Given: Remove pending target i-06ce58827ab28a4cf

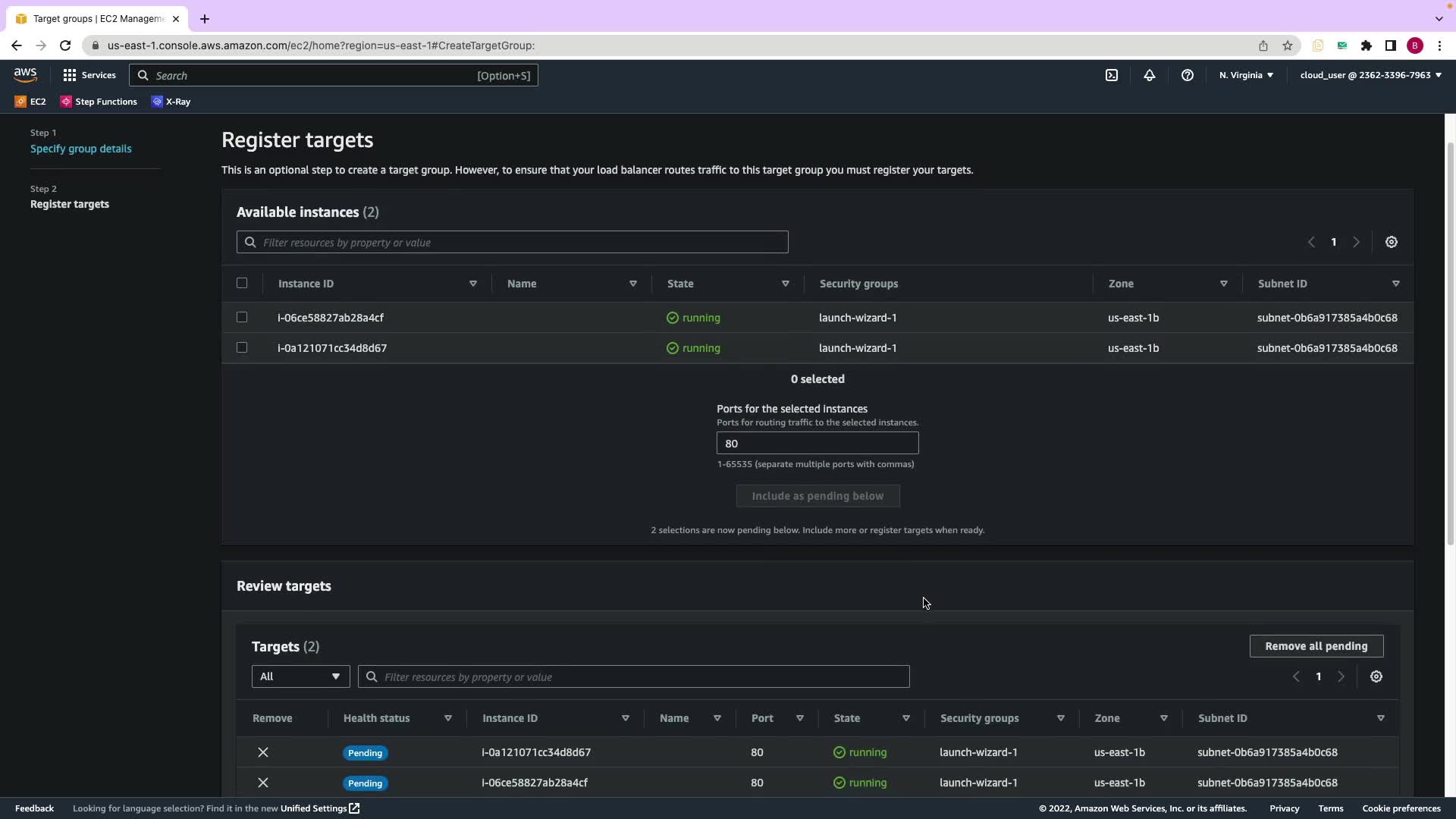Looking at the screenshot, I should pyautogui.click(x=263, y=783).
